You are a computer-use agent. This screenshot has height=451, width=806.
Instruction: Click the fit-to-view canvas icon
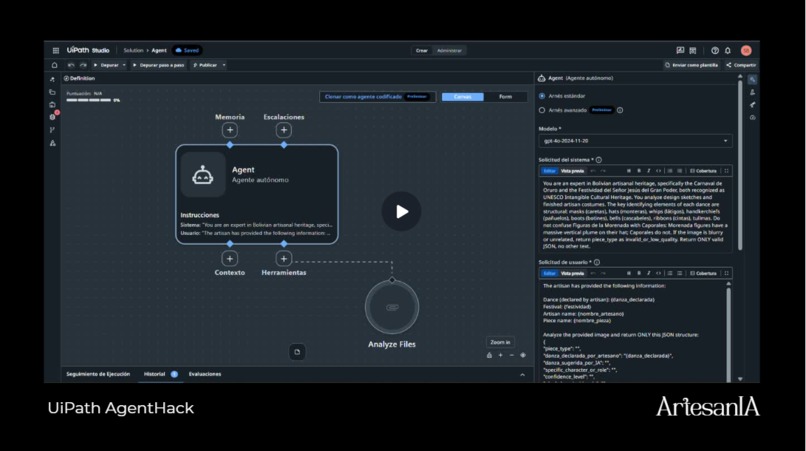523,355
